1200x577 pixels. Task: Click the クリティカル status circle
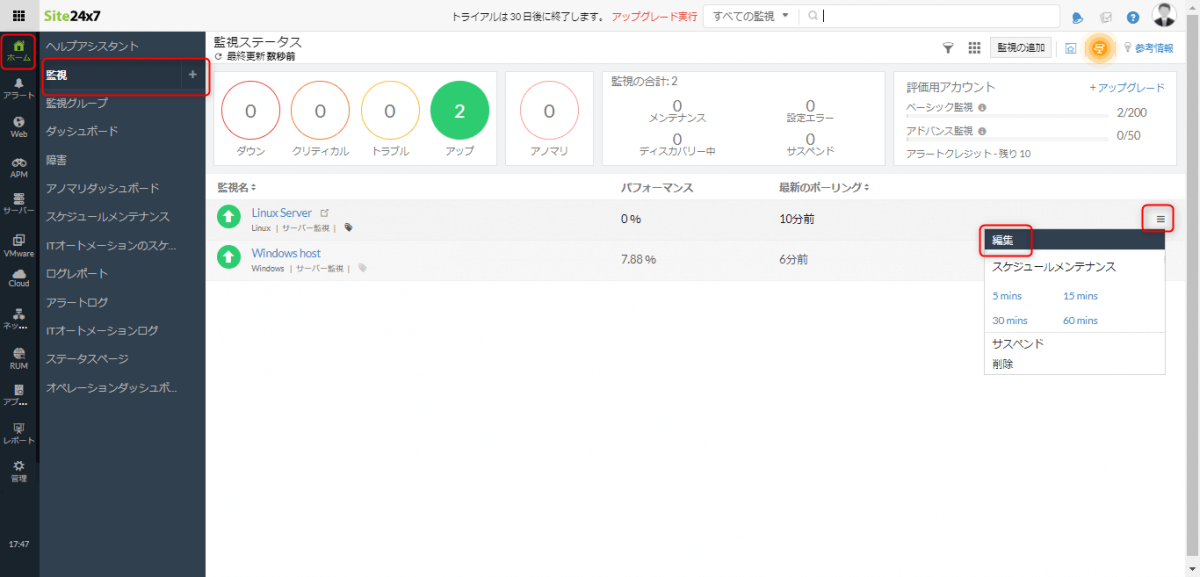(x=320, y=111)
